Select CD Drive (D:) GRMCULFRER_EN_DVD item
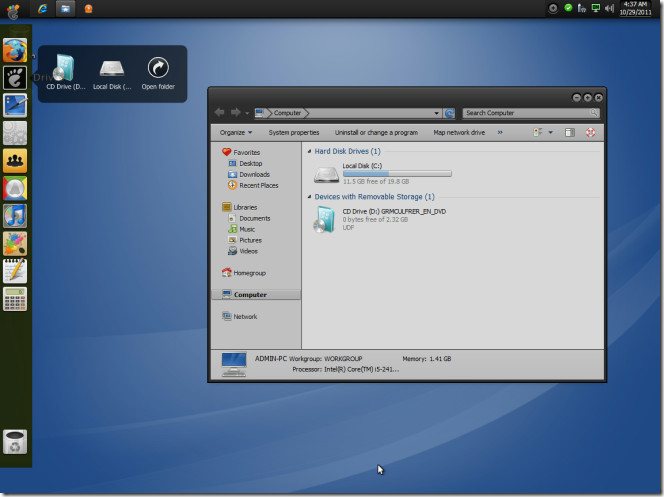664x497 pixels. coord(379,219)
